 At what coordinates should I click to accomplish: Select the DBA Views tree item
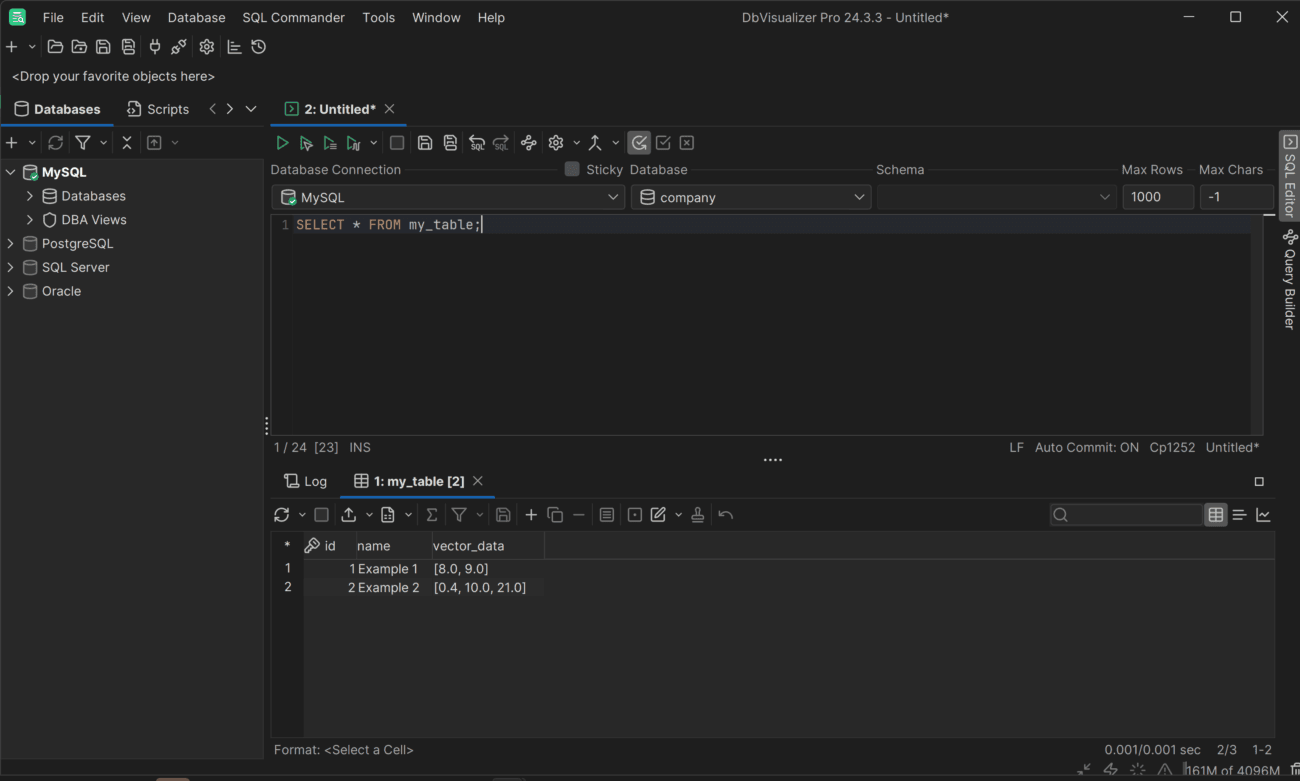[94, 220]
